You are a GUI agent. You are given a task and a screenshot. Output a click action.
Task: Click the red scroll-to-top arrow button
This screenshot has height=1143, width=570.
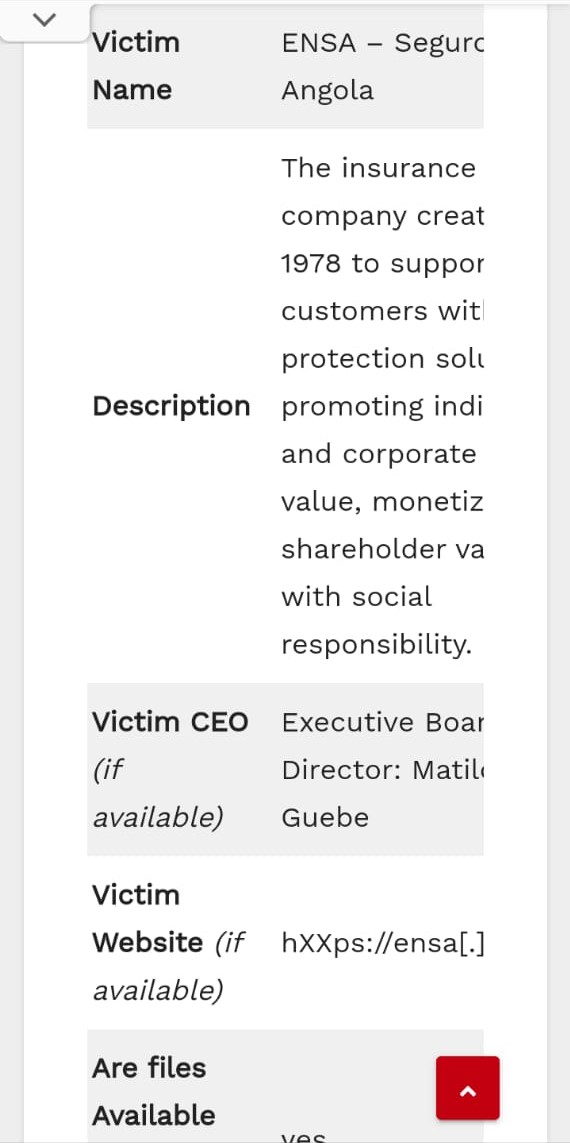[x=468, y=1088]
